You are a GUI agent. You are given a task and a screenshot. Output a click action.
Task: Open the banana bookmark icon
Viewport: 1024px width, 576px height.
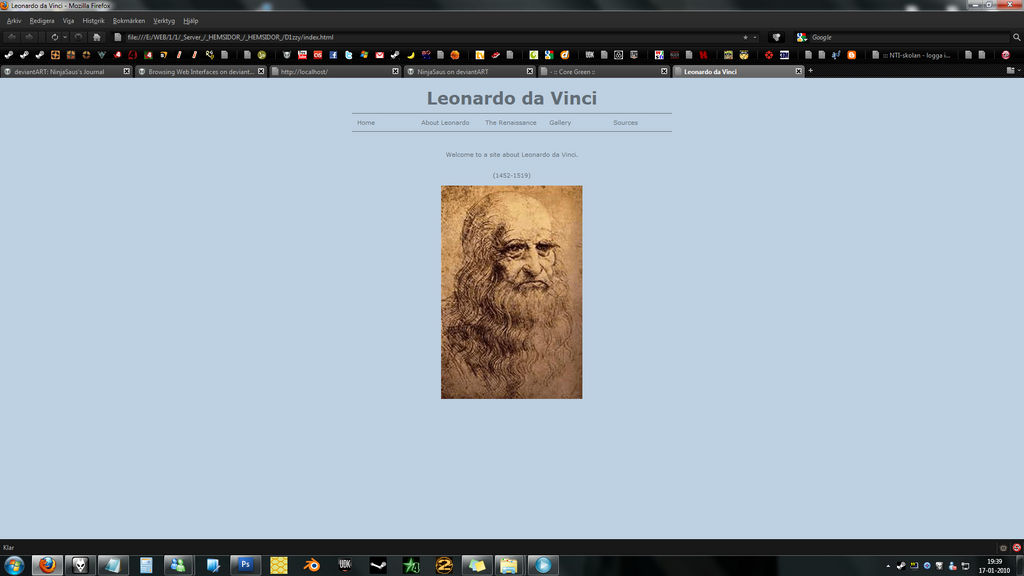coord(411,55)
